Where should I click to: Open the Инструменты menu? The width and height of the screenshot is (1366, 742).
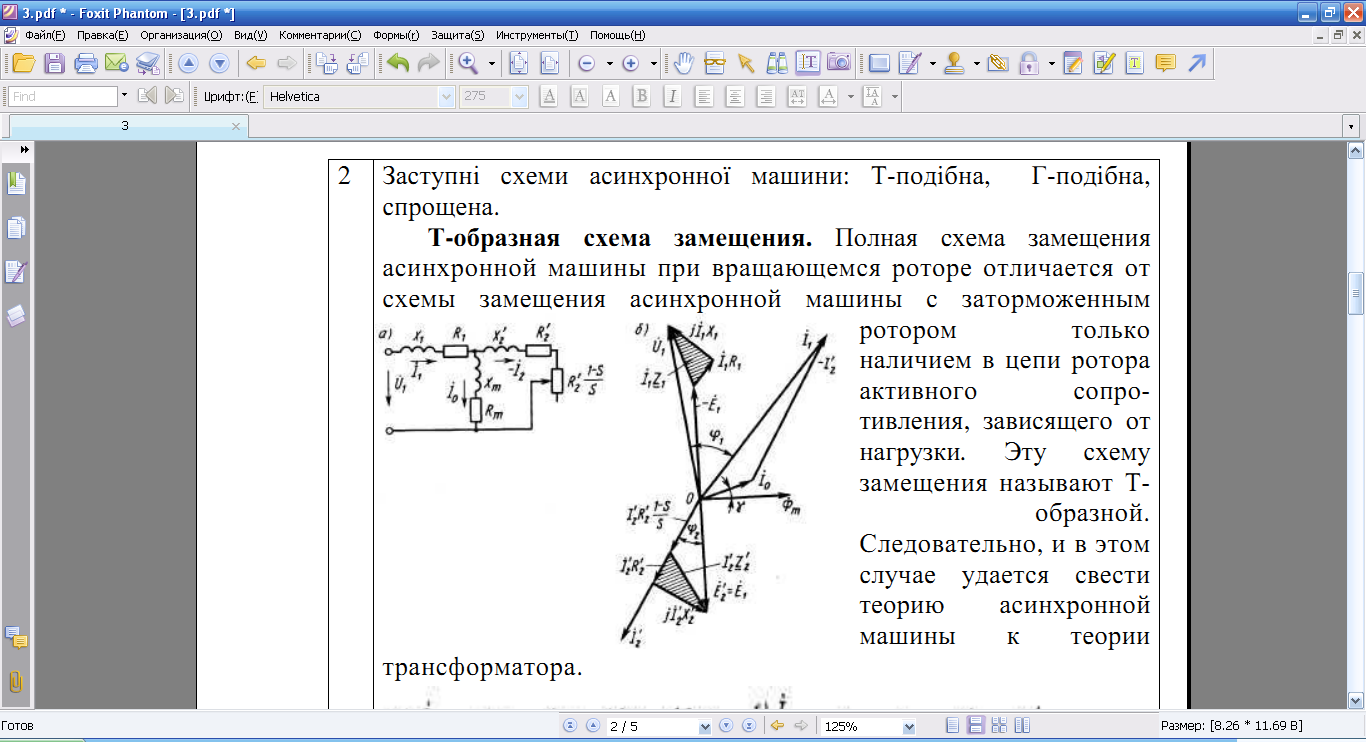537,34
